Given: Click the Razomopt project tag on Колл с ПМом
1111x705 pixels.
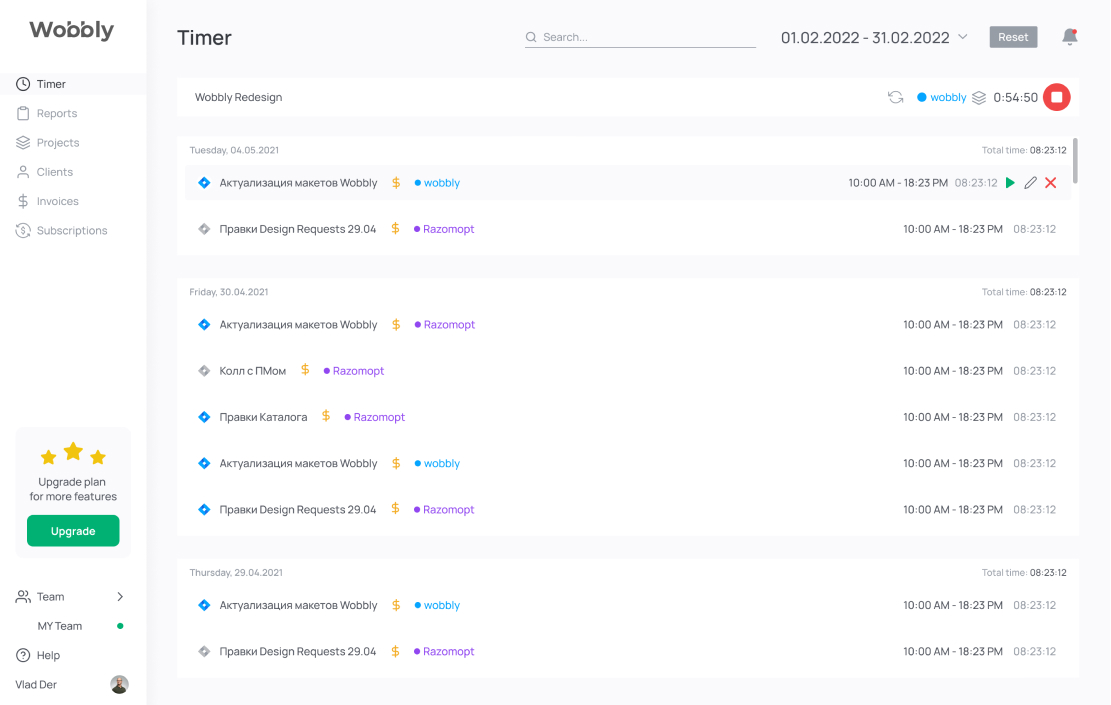Looking at the screenshot, I should tap(354, 371).
